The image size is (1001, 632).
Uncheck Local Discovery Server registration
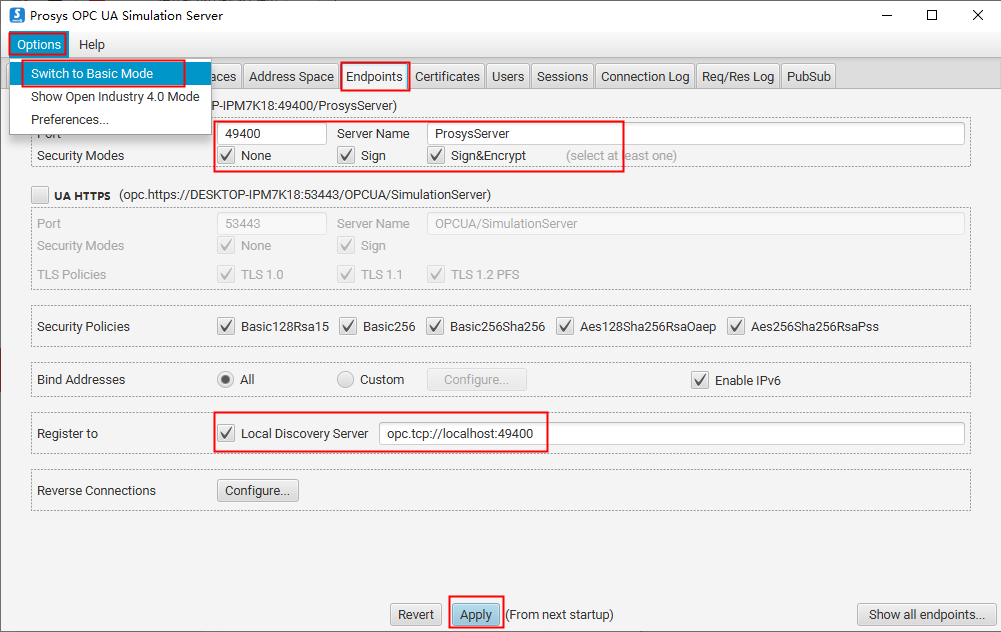click(226, 434)
